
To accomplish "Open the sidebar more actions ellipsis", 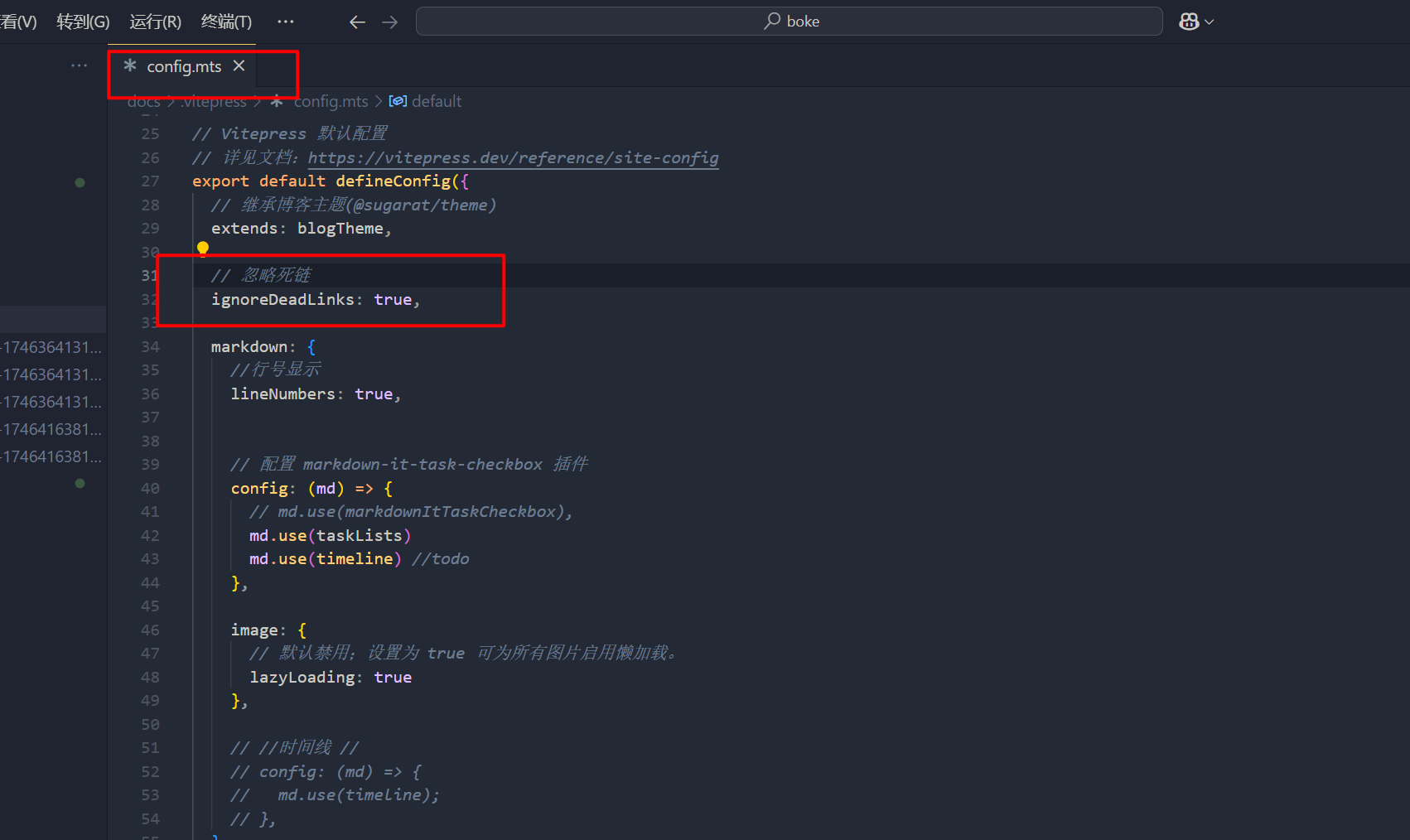I will tap(79, 65).
